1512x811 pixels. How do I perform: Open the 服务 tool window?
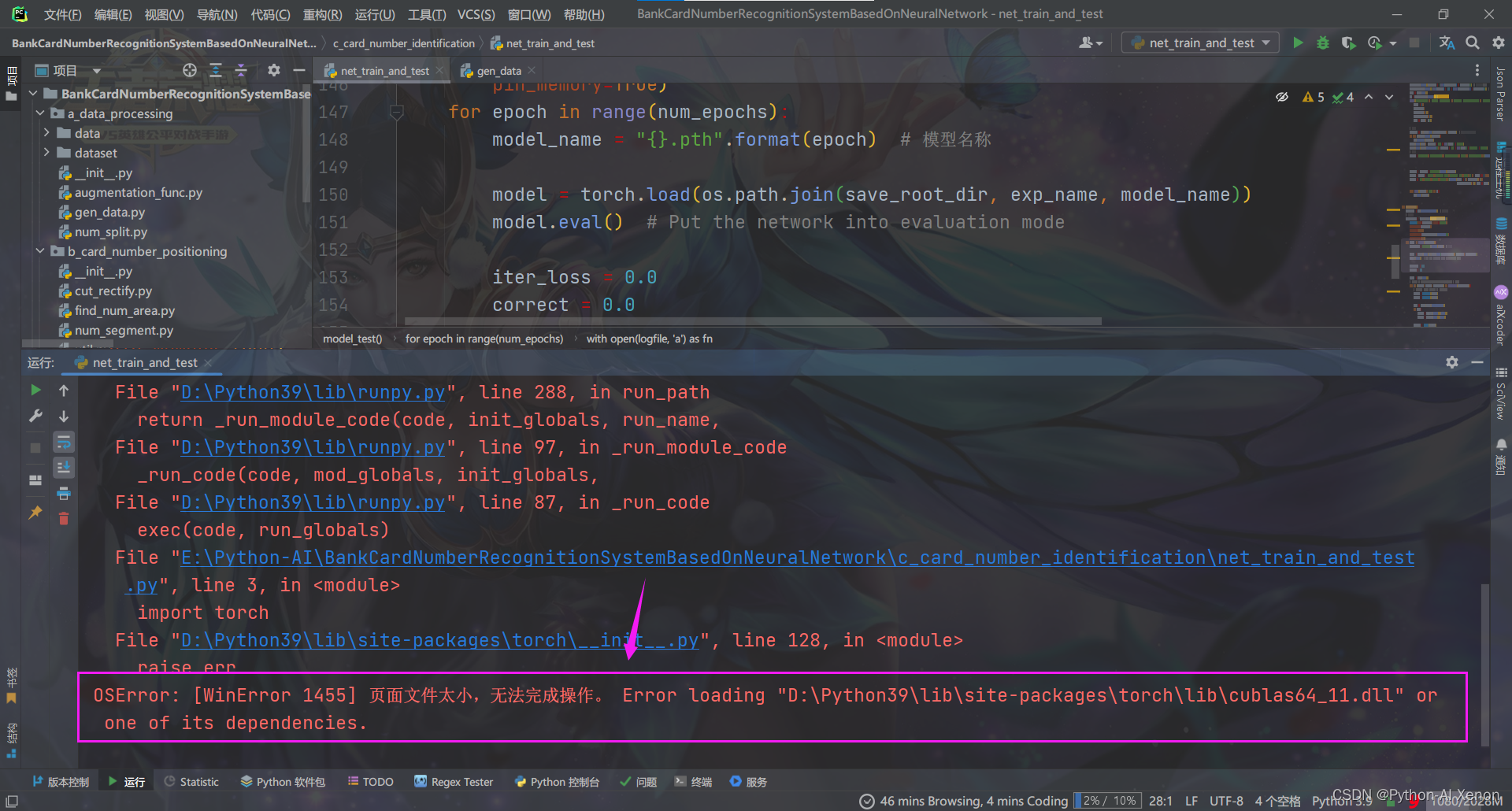748,782
